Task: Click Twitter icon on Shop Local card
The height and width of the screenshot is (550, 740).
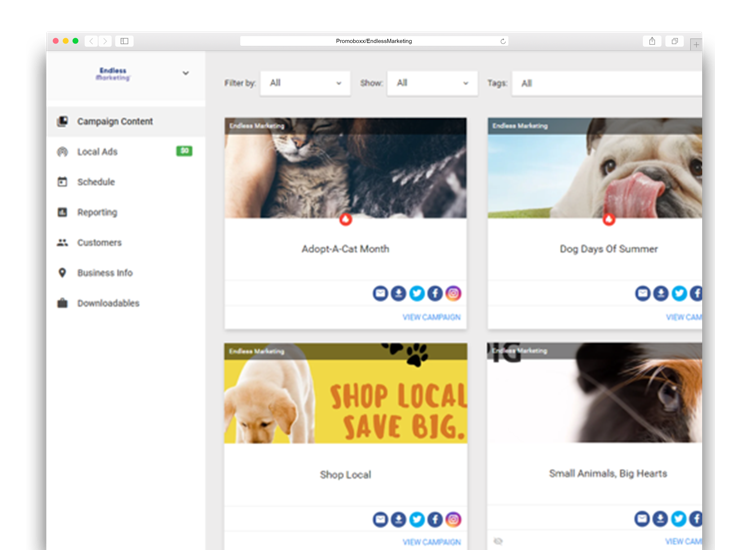Action: pos(417,519)
